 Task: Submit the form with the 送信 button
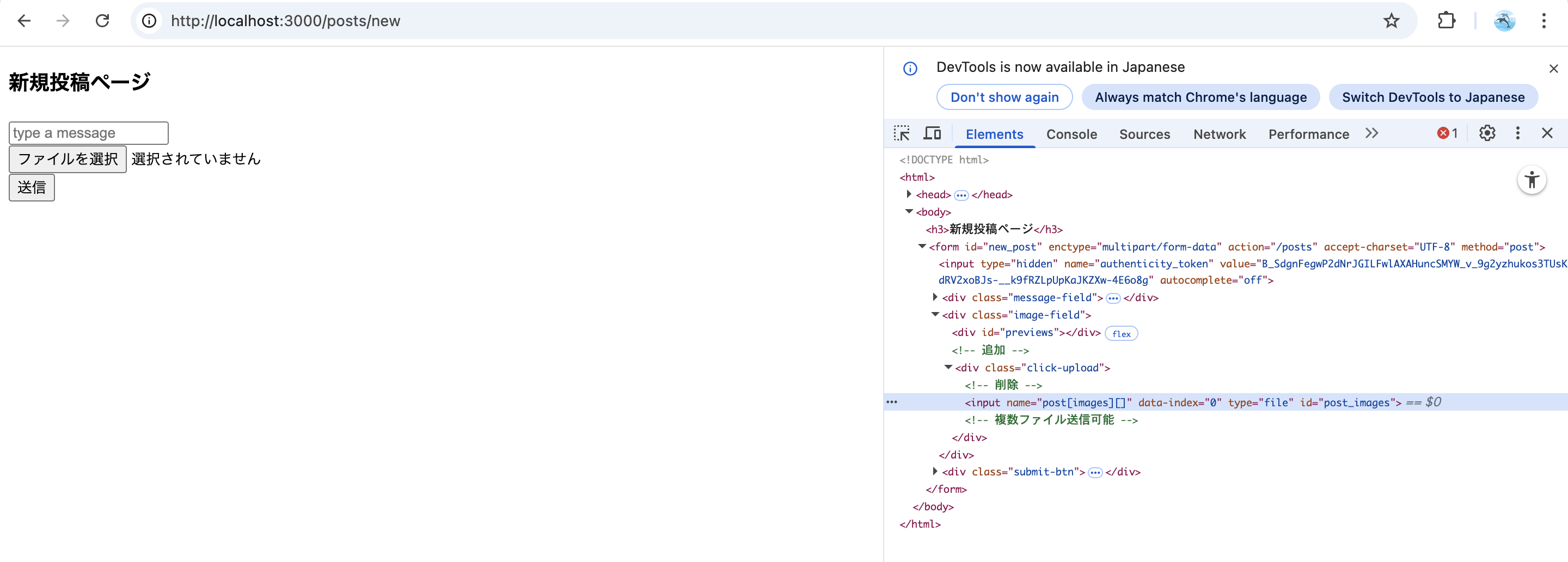pos(32,187)
